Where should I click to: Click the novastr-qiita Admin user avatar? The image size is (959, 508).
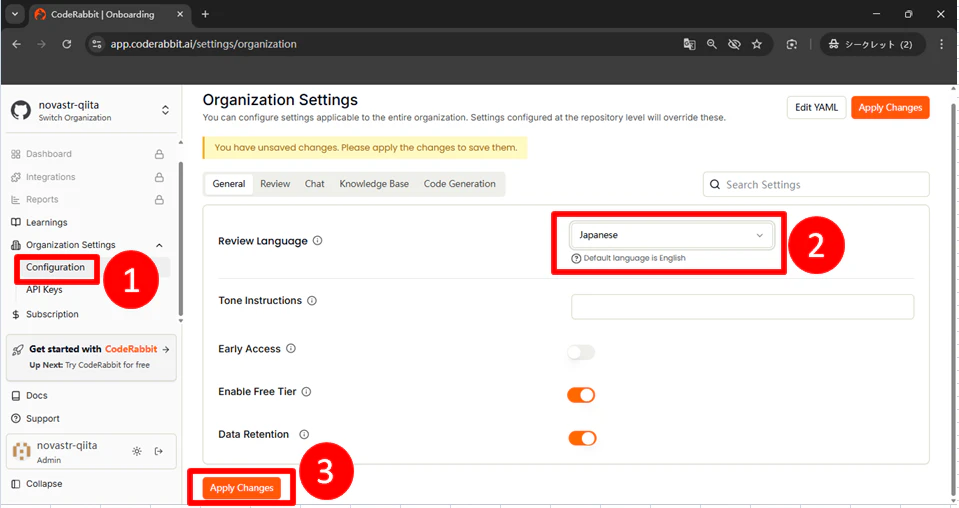pos(21,451)
